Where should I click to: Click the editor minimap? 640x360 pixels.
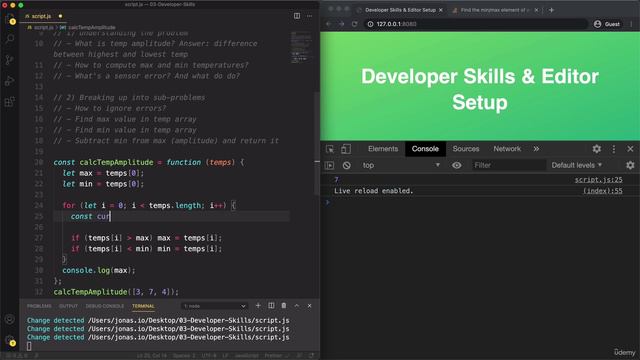click(301, 47)
